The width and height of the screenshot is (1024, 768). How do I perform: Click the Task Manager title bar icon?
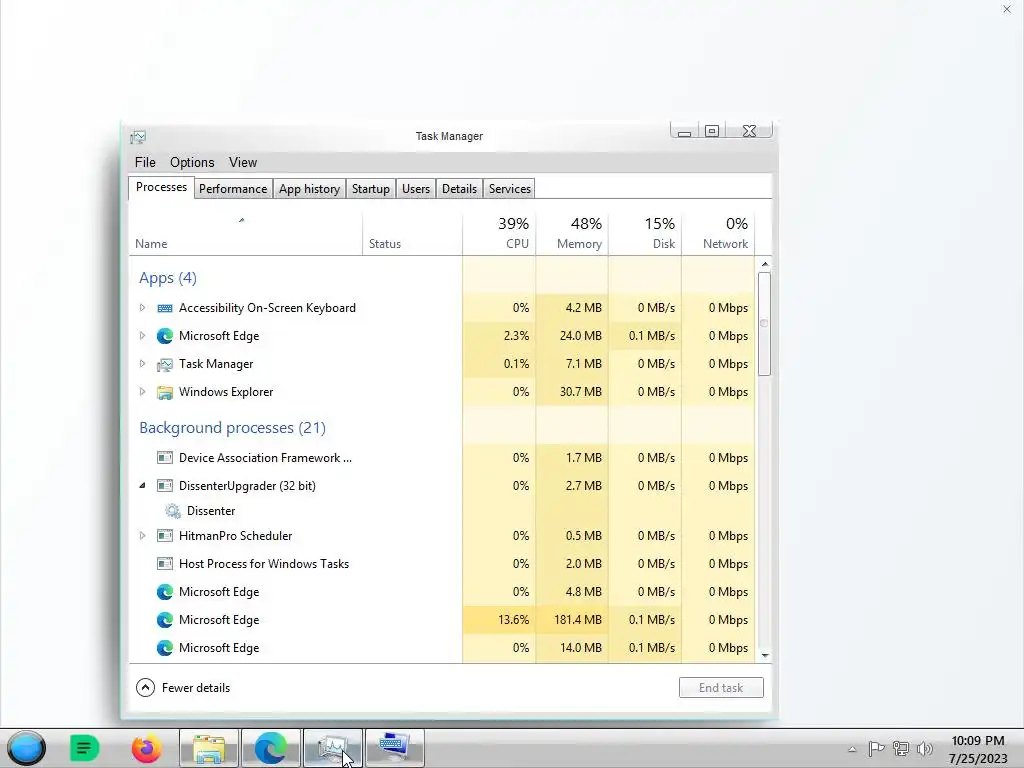coord(138,136)
